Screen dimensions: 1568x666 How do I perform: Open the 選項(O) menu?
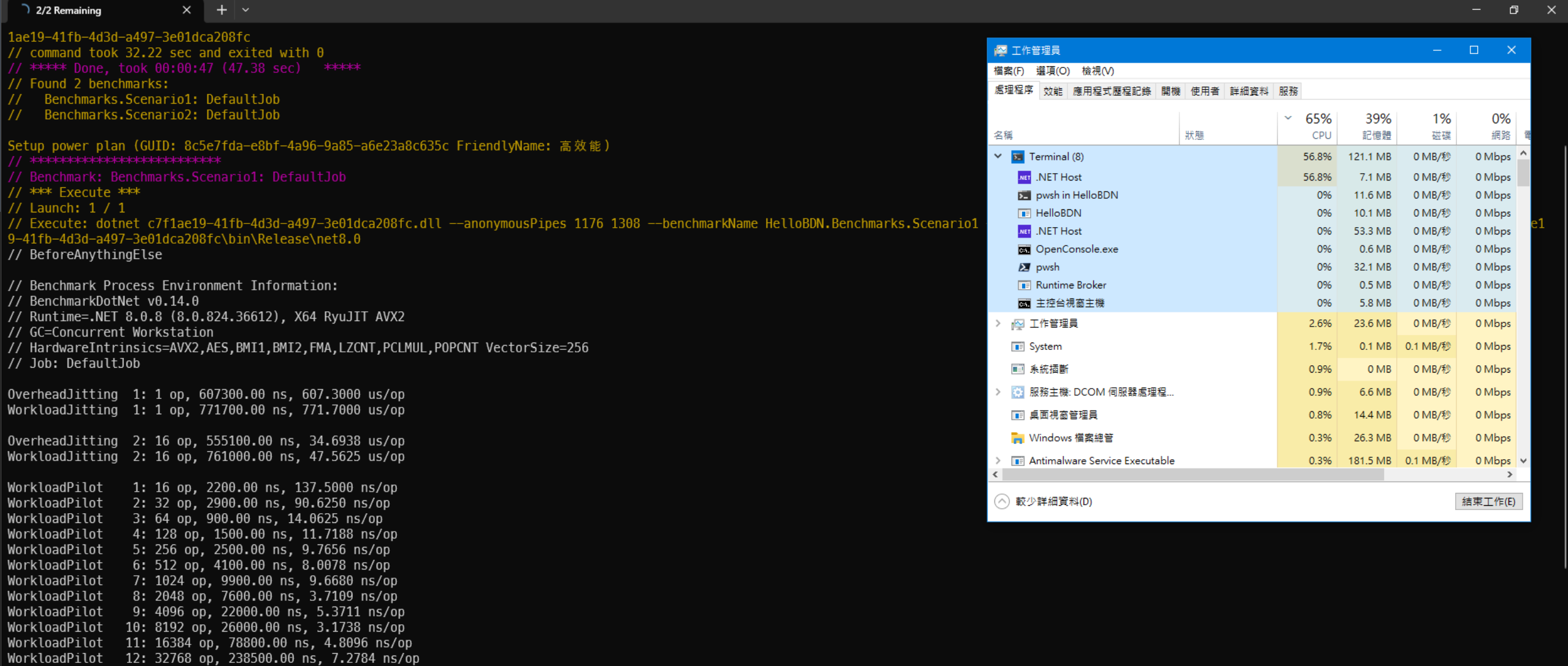pos(1053,71)
